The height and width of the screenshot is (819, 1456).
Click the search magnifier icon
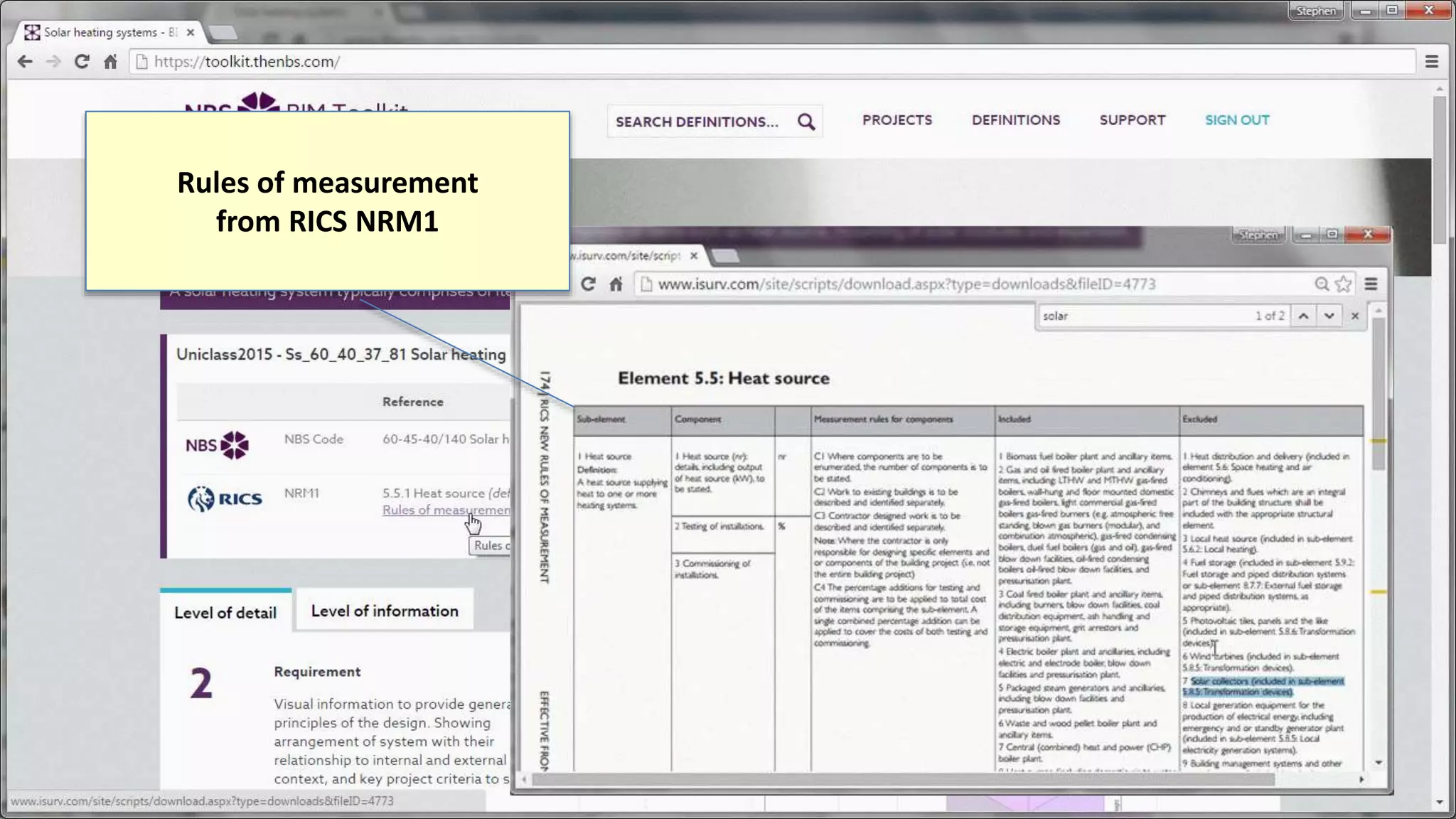point(806,122)
